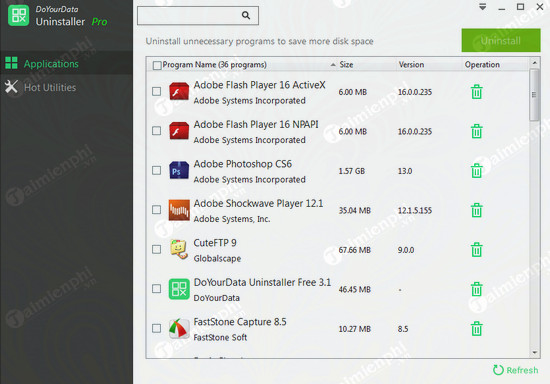550x384 pixels.
Task: Check the DoYourData Uninstaller Free 3.1 checkbox
Action: tap(156, 289)
